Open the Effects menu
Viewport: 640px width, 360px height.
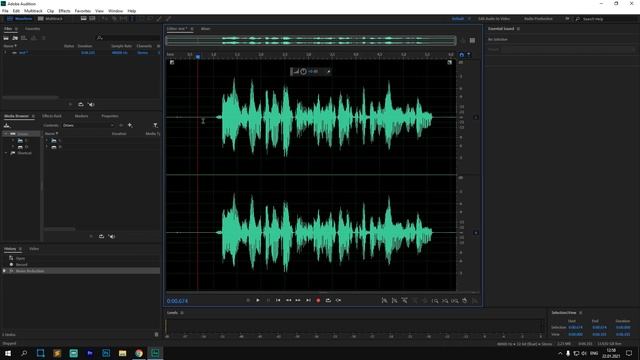(64, 11)
